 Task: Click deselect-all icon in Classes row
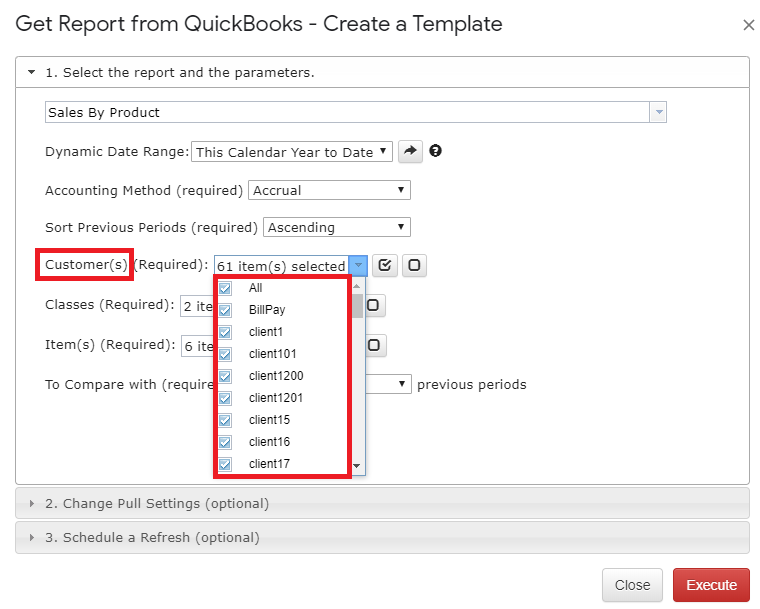pyautogui.click(x=374, y=305)
